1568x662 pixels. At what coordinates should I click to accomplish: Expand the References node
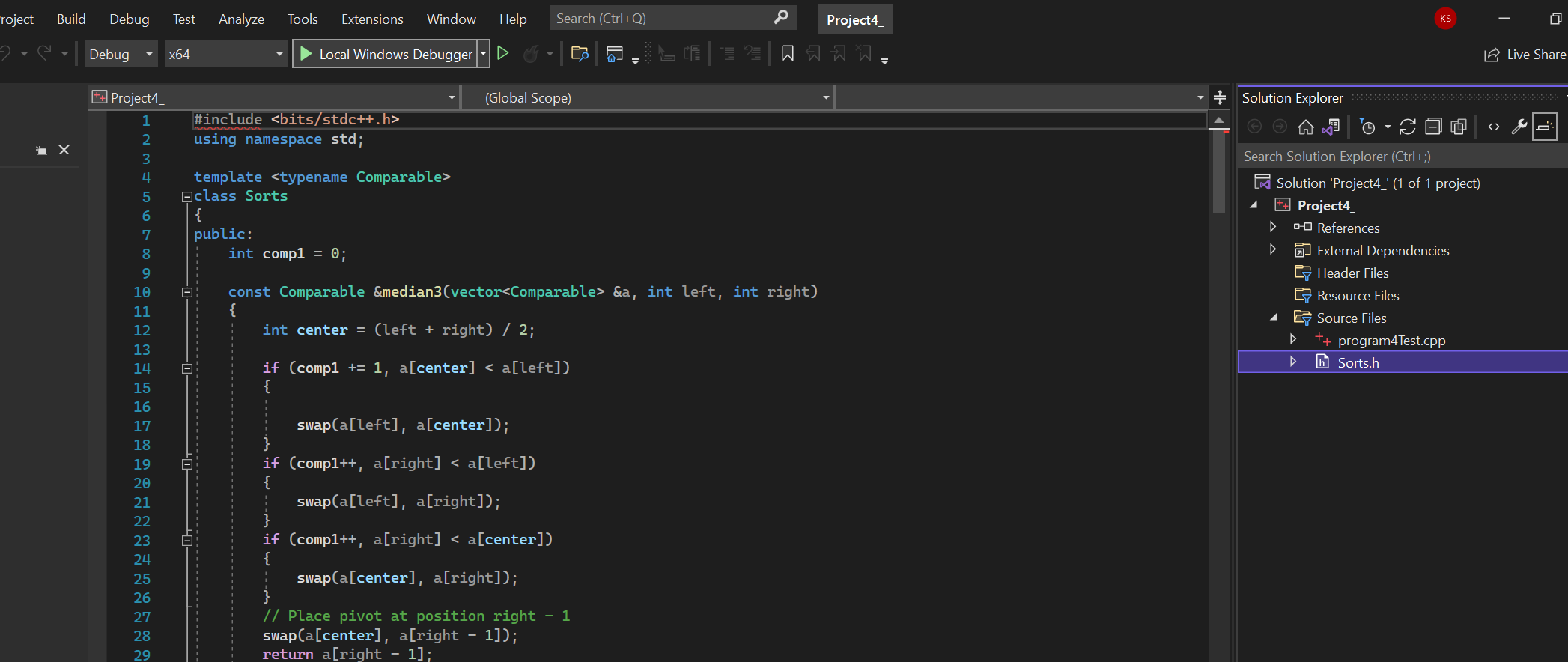point(1273,227)
